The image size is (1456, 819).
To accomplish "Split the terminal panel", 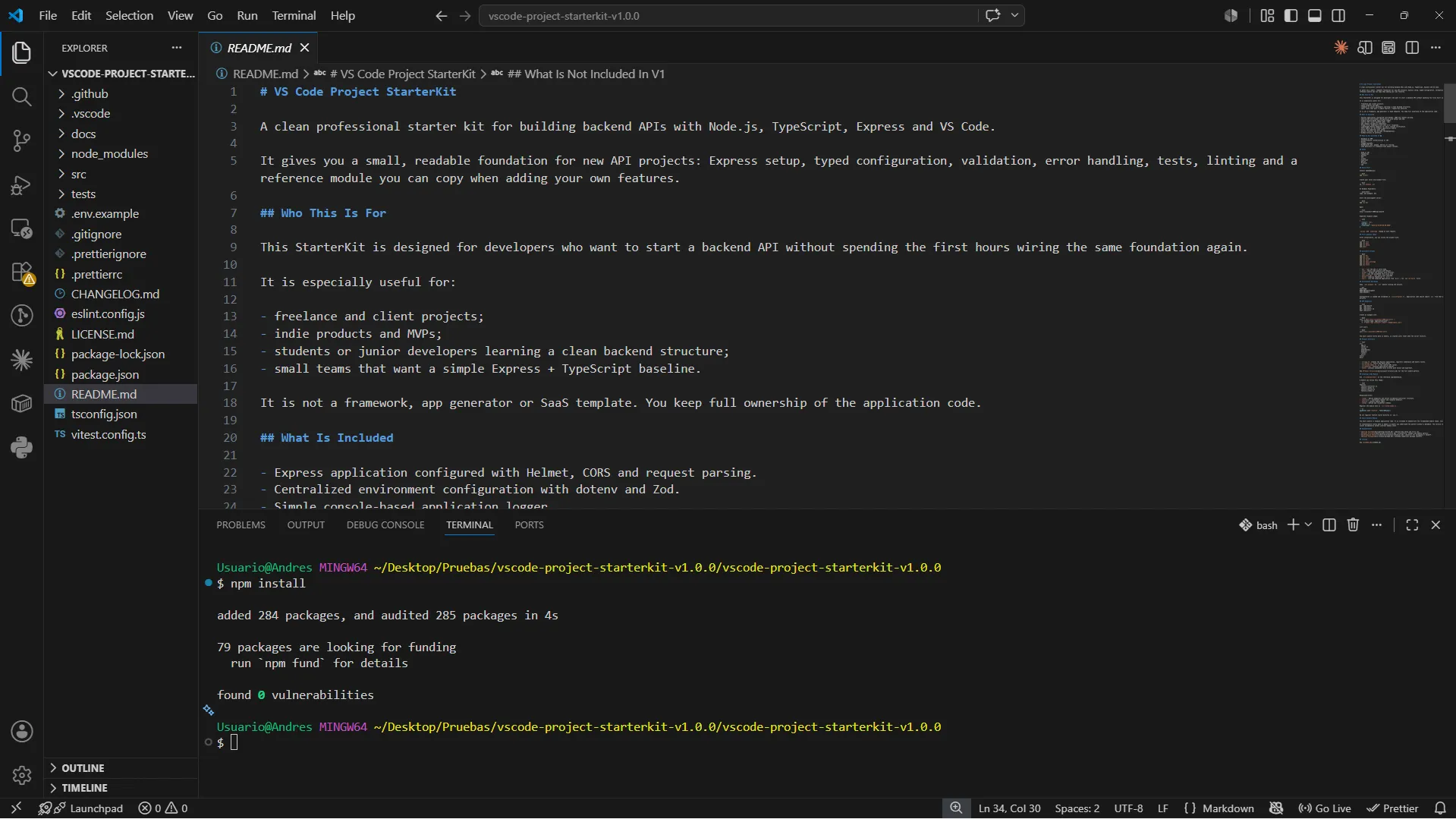I will (1329, 525).
